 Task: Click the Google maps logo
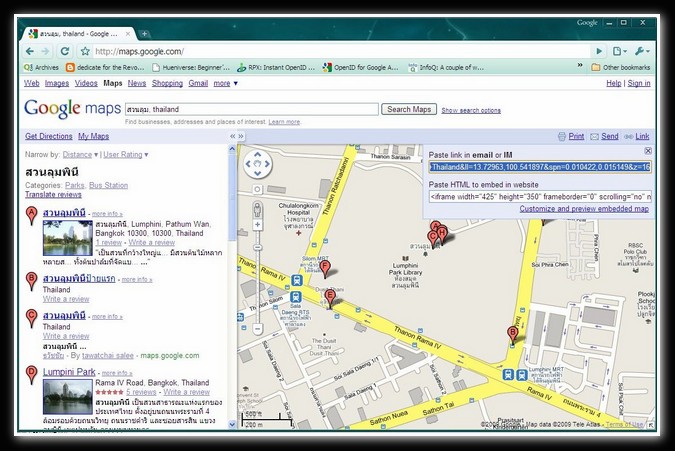(72, 108)
